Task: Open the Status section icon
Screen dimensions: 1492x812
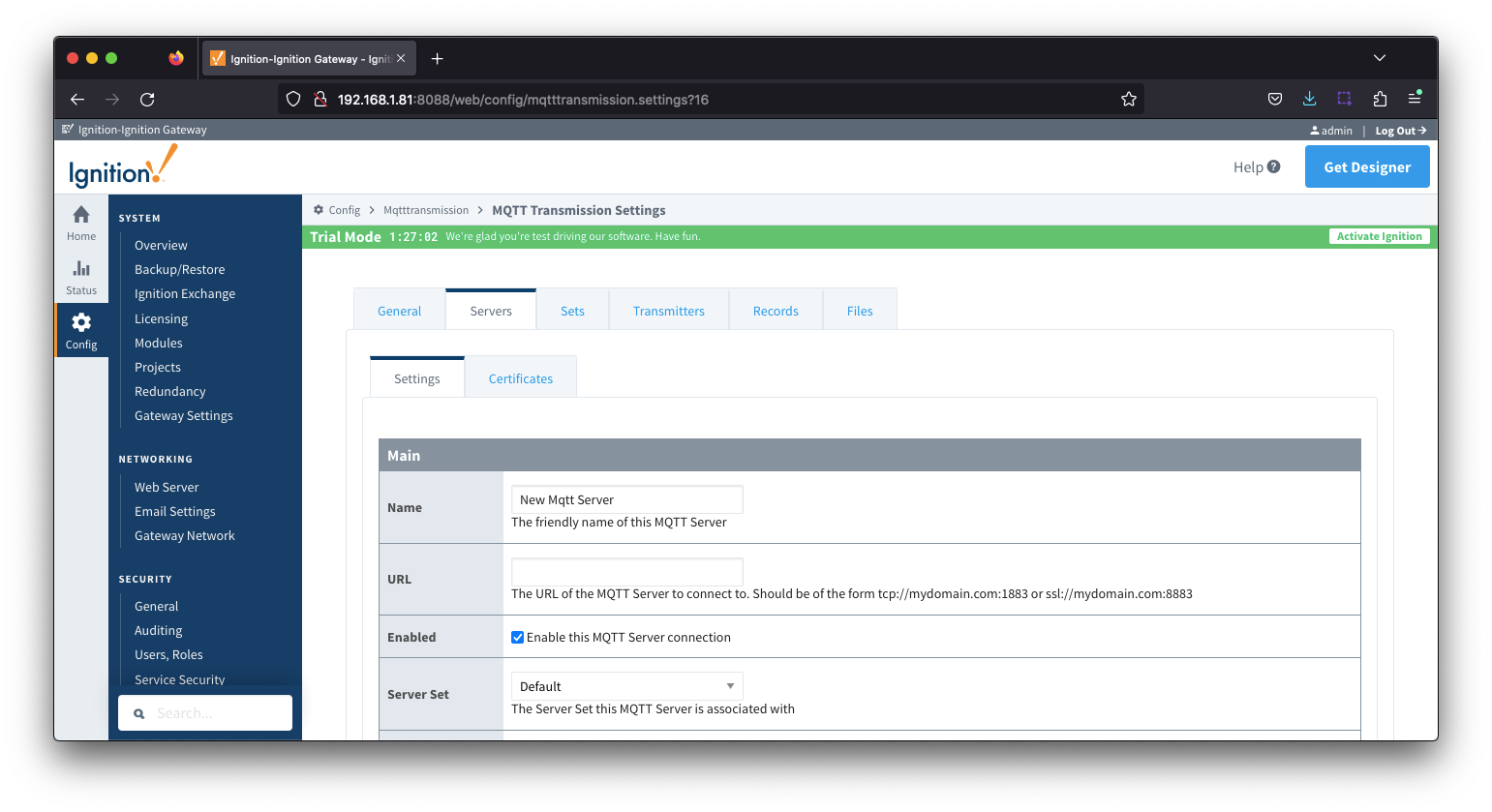Action: click(81, 270)
